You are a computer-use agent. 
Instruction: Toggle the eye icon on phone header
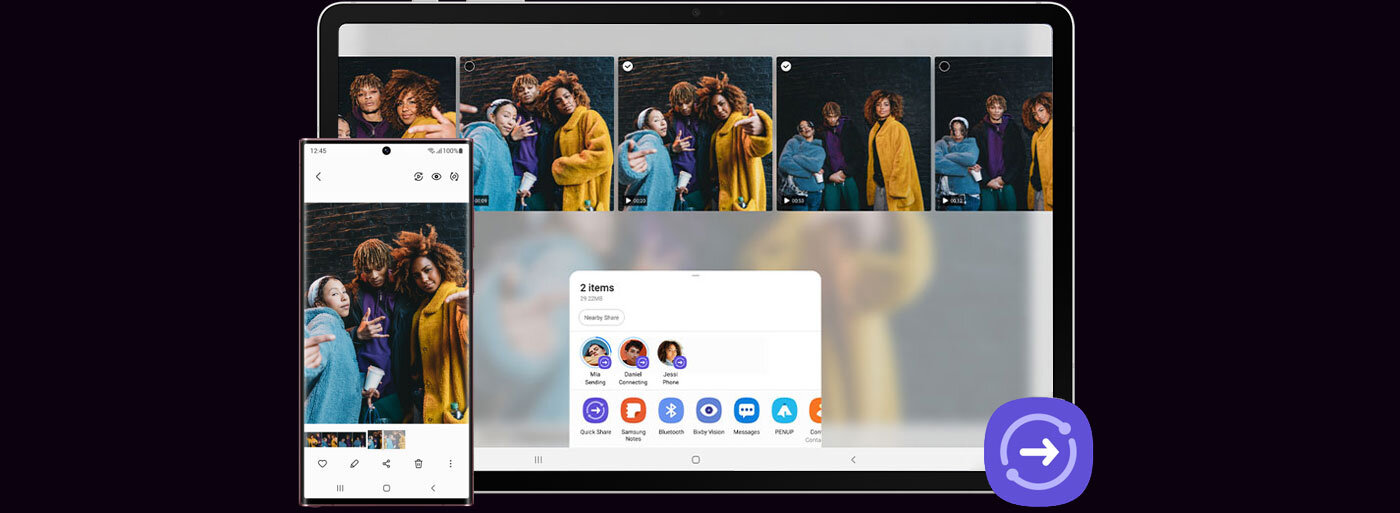click(x=436, y=177)
